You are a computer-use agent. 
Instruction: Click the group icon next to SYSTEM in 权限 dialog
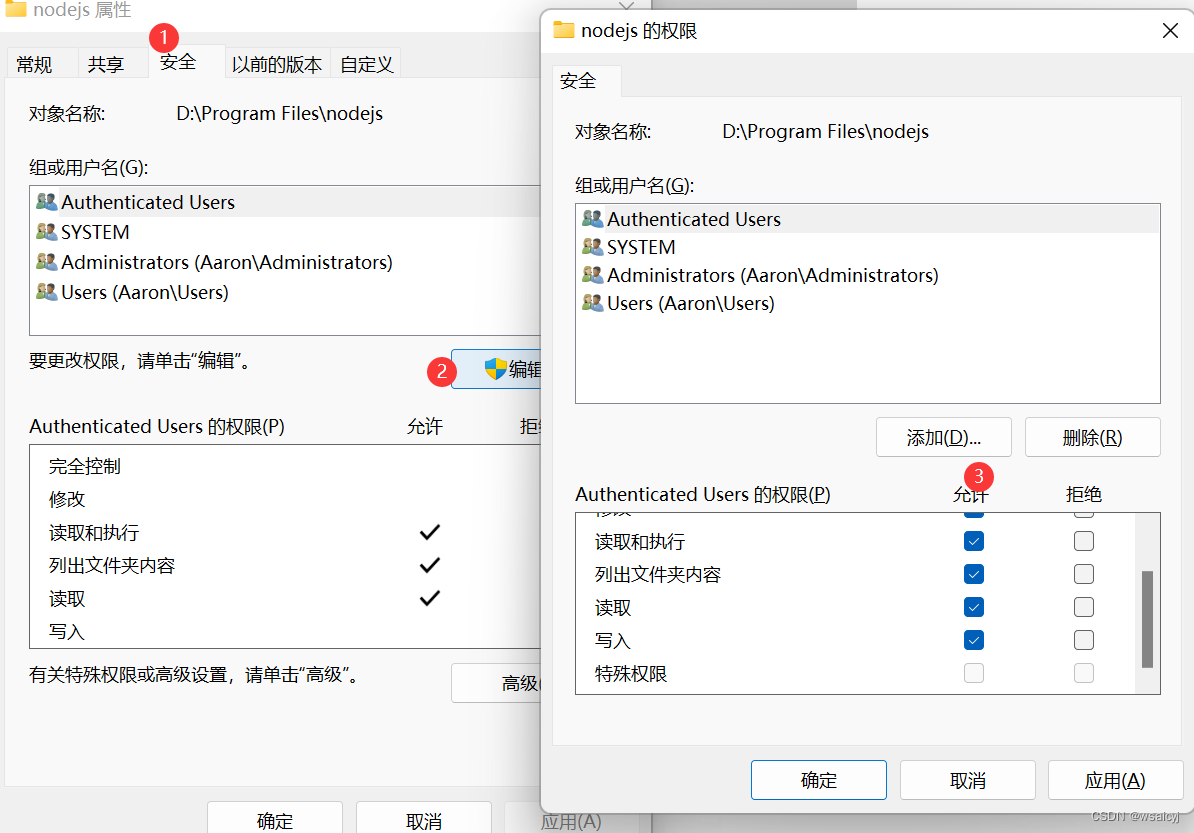click(592, 247)
